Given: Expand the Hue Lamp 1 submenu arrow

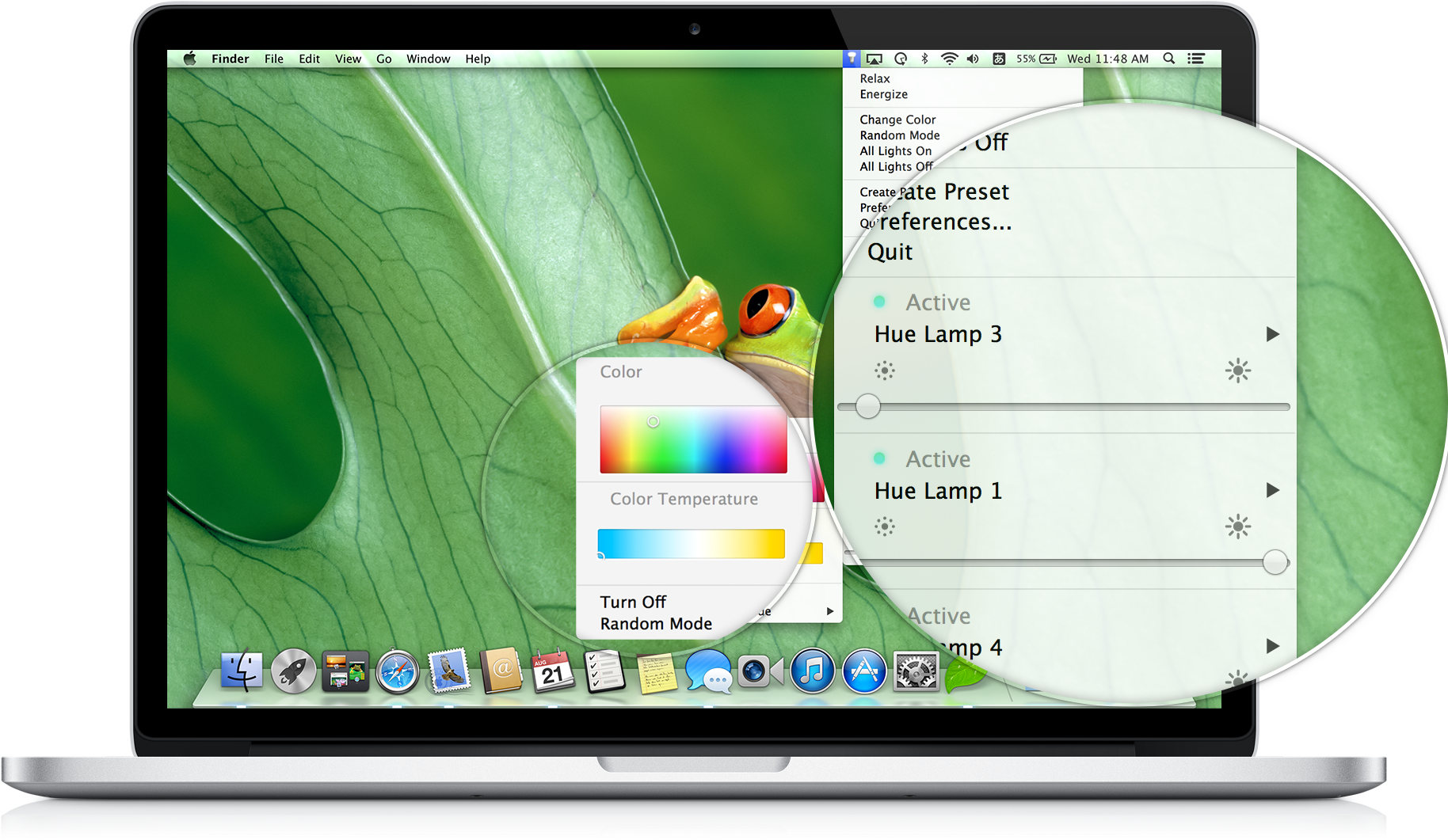Looking at the screenshot, I should (x=1273, y=490).
